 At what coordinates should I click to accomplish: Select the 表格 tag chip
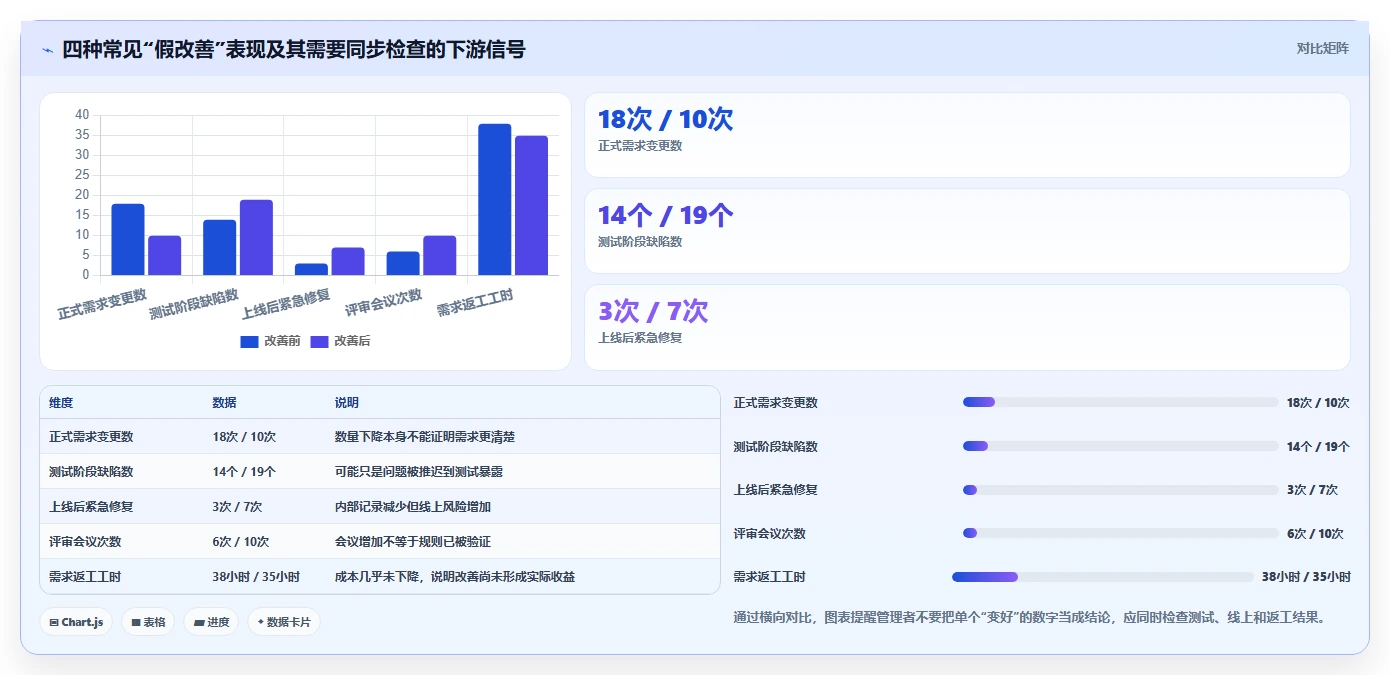coord(148,622)
